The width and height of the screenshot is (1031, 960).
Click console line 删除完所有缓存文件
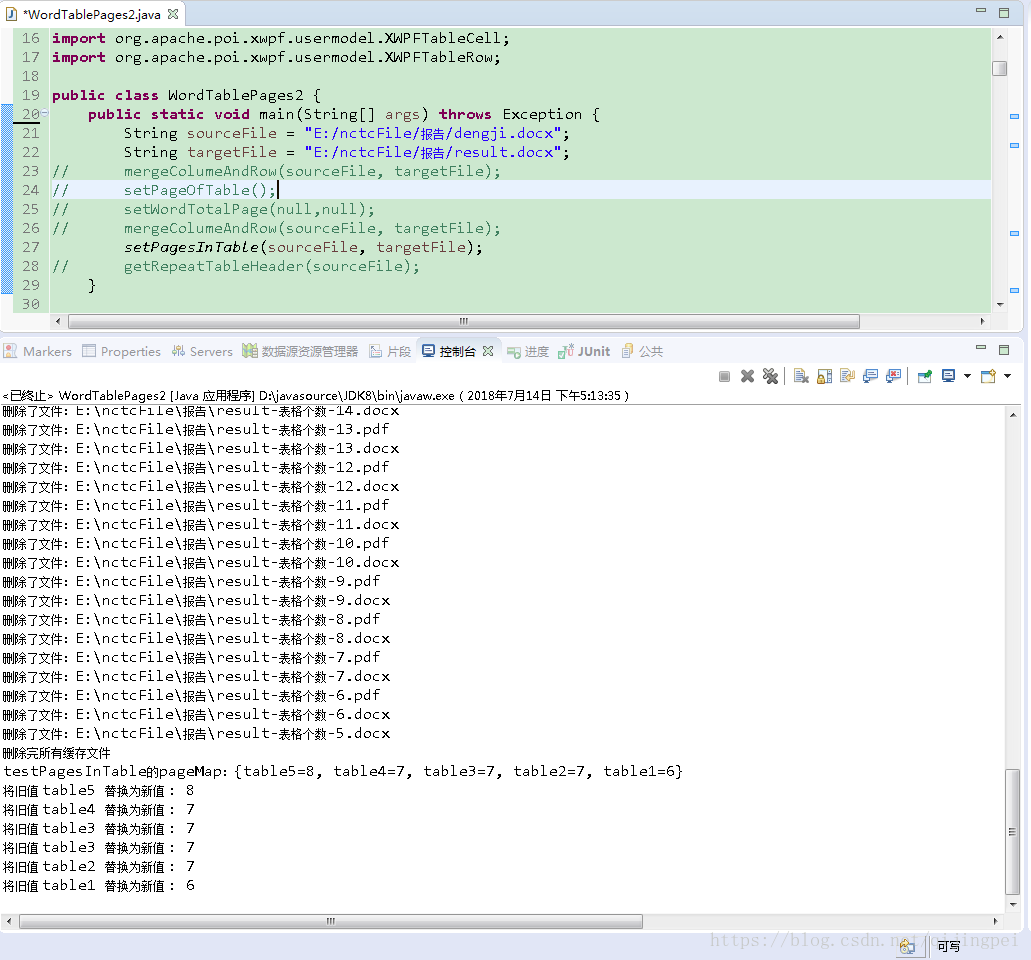tap(57, 753)
